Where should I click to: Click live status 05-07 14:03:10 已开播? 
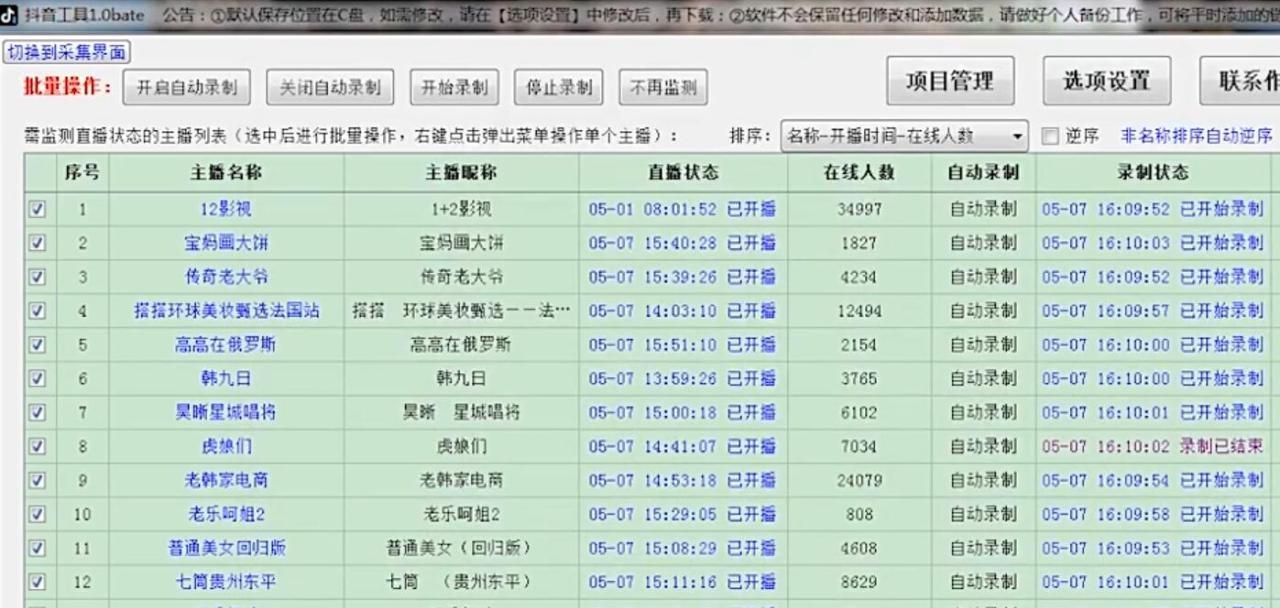tap(682, 311)
